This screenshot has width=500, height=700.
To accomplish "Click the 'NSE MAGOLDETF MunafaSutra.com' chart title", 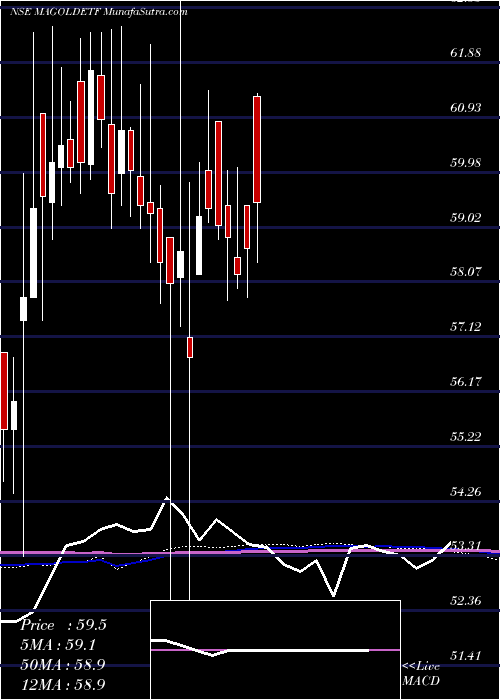I will tap(98, 12).
